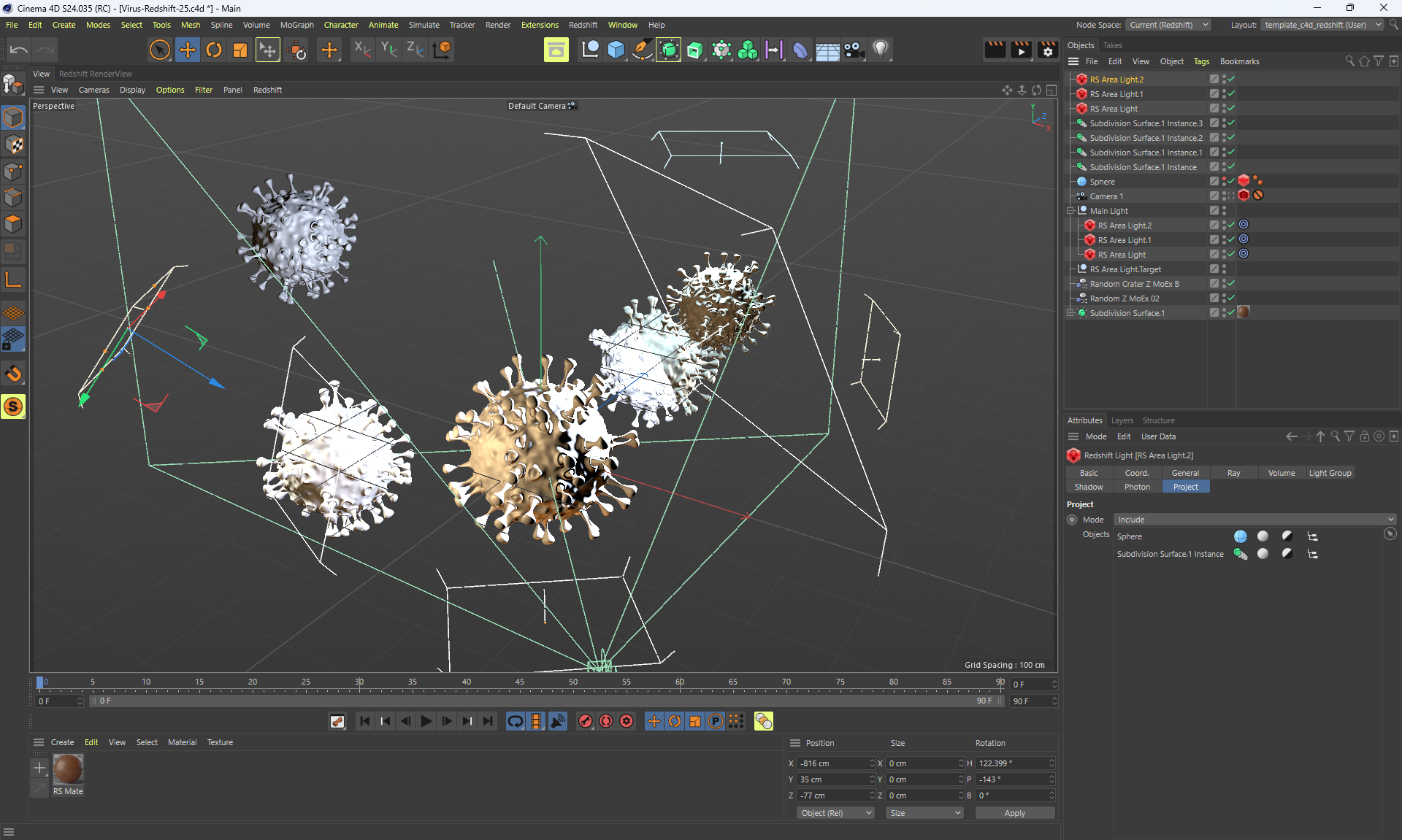Collapse the Main Light hierarchy
The height and width of the screenshot is (840, 1402).
click(1070, 211)
